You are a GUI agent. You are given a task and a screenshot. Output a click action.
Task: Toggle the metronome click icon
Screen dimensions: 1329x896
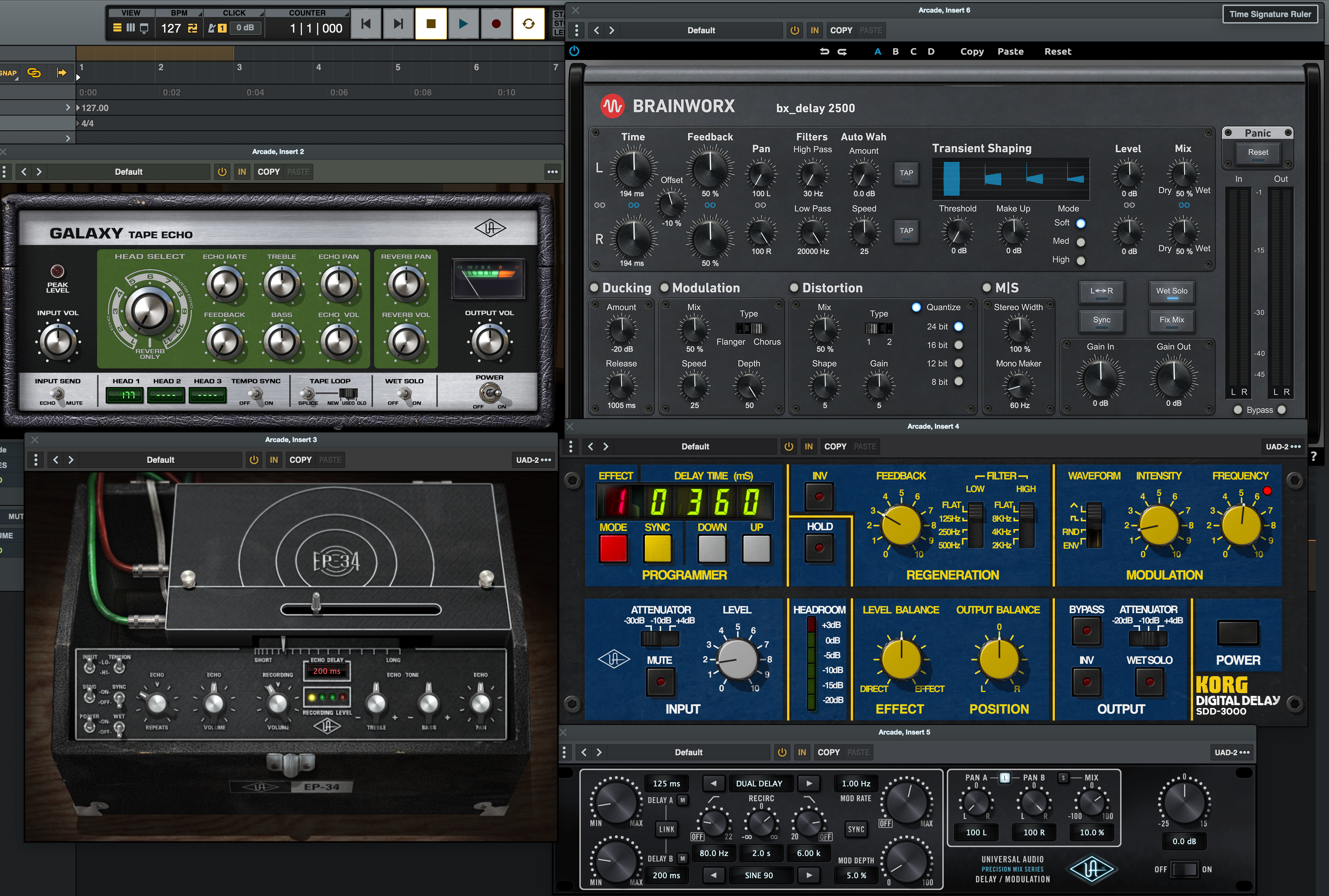click(x=212, y=27)
